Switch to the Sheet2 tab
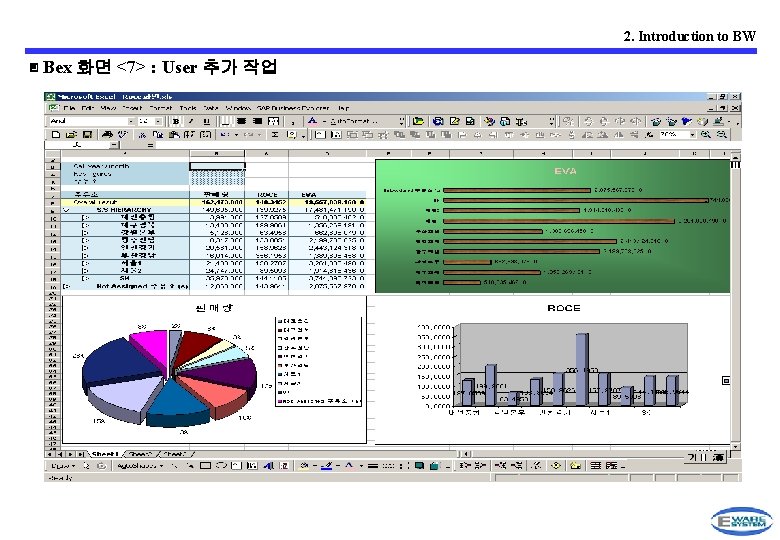 point(140,454)
